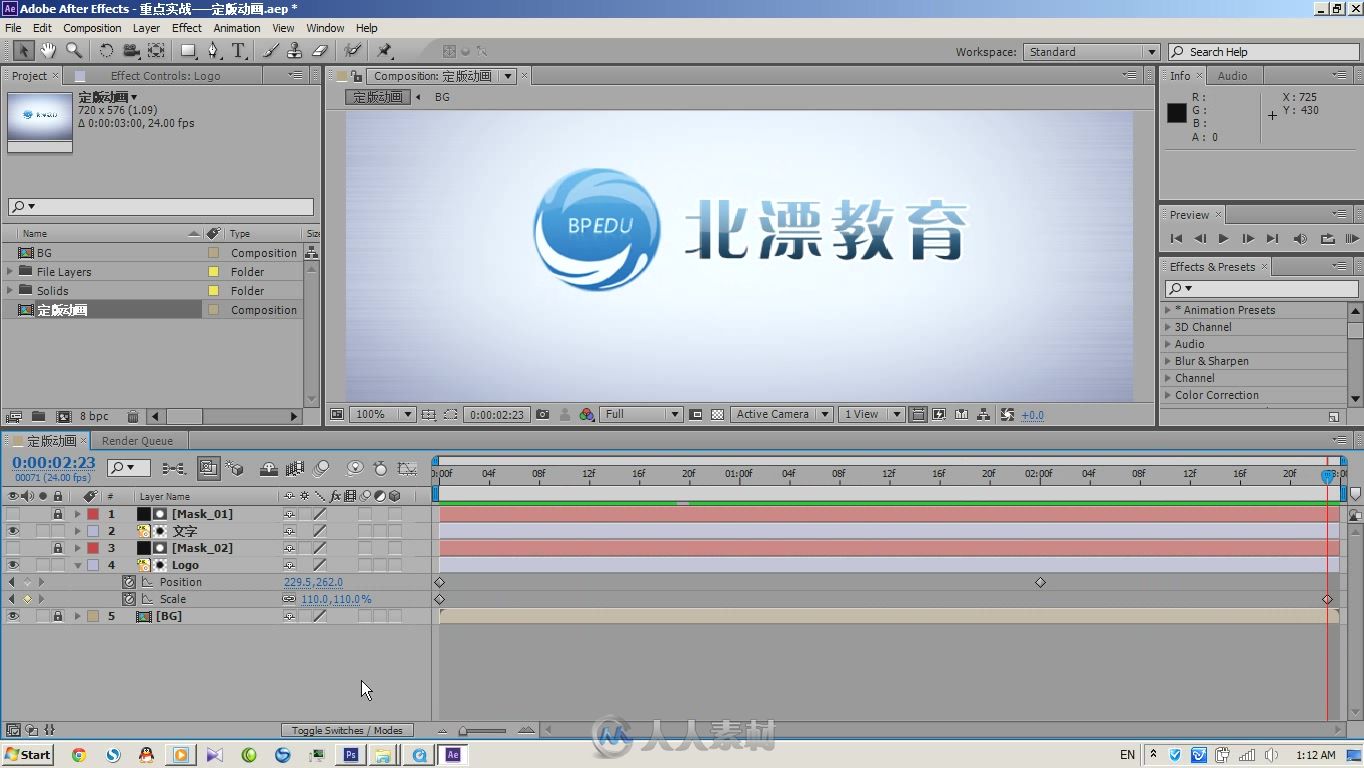Screen dimensions: 1364x768
Task: Select the Brush tool
Action: pyautogui.click(x=271, y=51)
